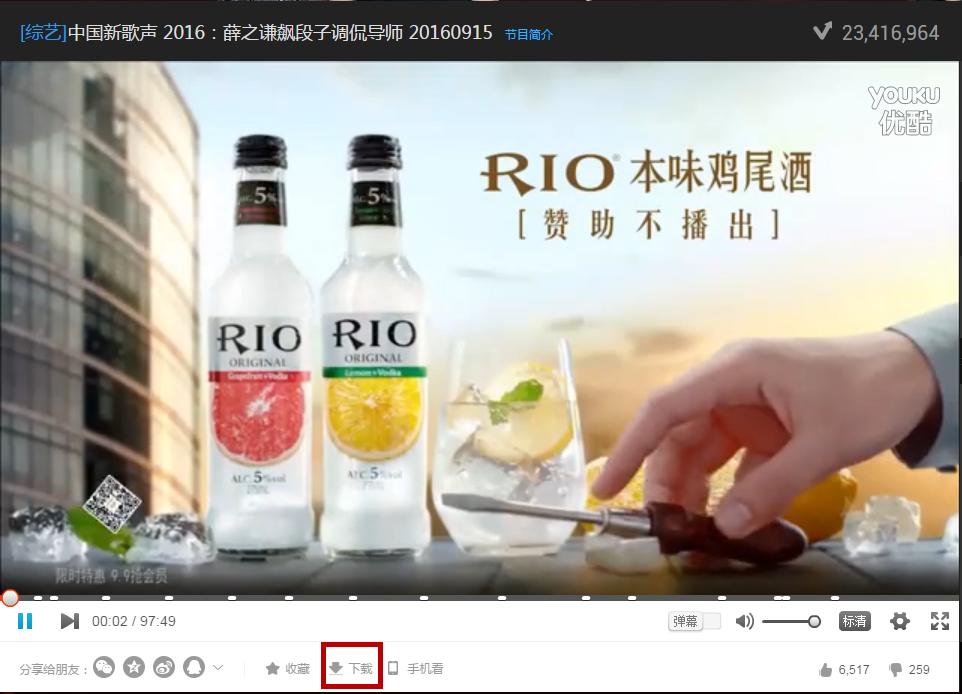Image resolution: width=962 pixels, height=694 pixels.
Task: Share the video to WeChat
Action: click(x=104, y=667)
